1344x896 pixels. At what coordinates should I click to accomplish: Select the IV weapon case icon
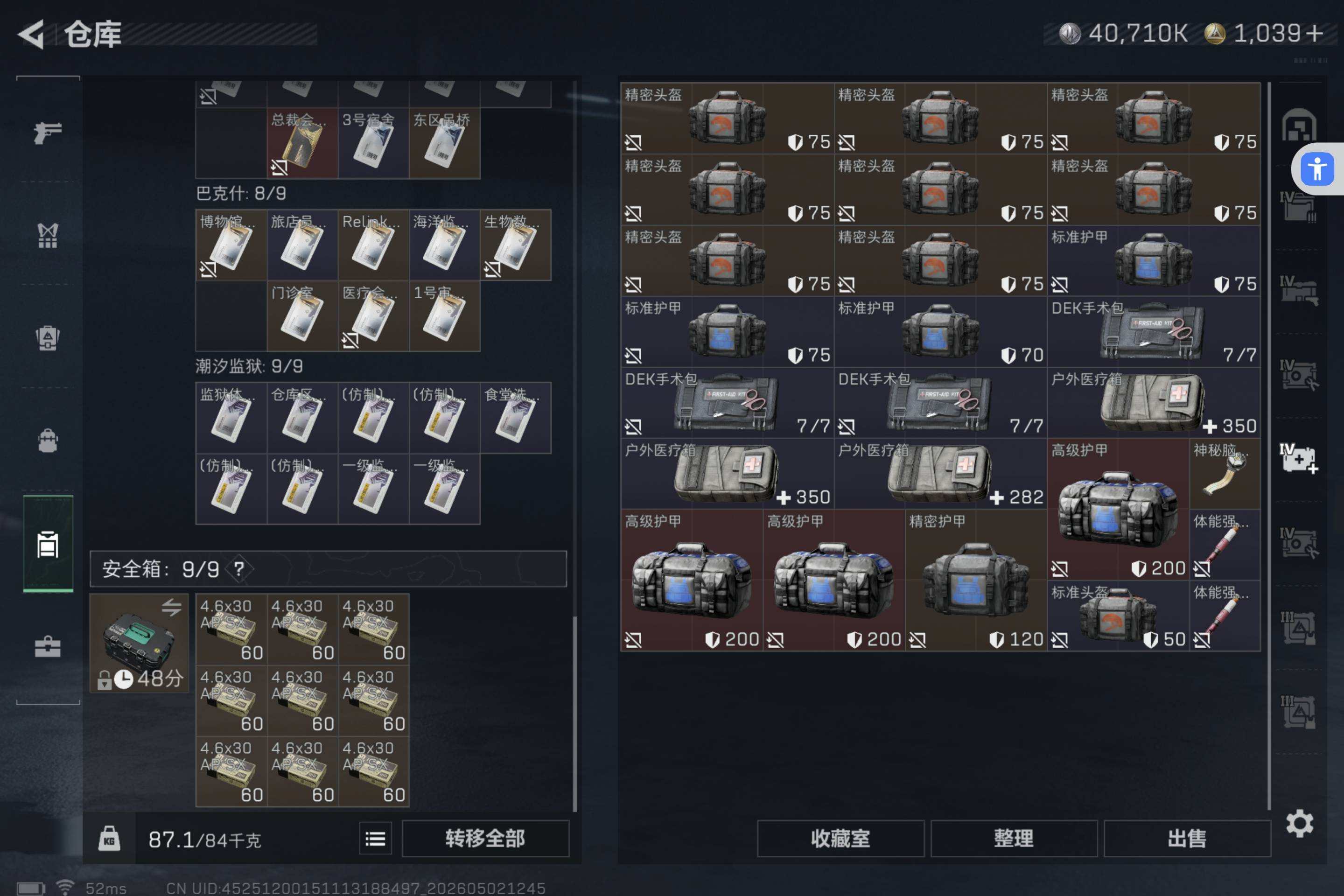click(x=1298, y=291)
